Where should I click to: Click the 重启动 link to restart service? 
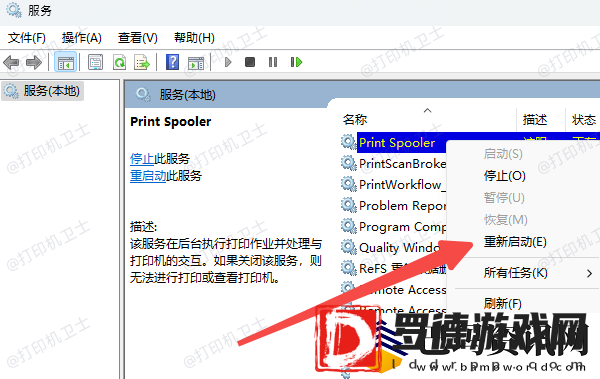click(148, 176)
